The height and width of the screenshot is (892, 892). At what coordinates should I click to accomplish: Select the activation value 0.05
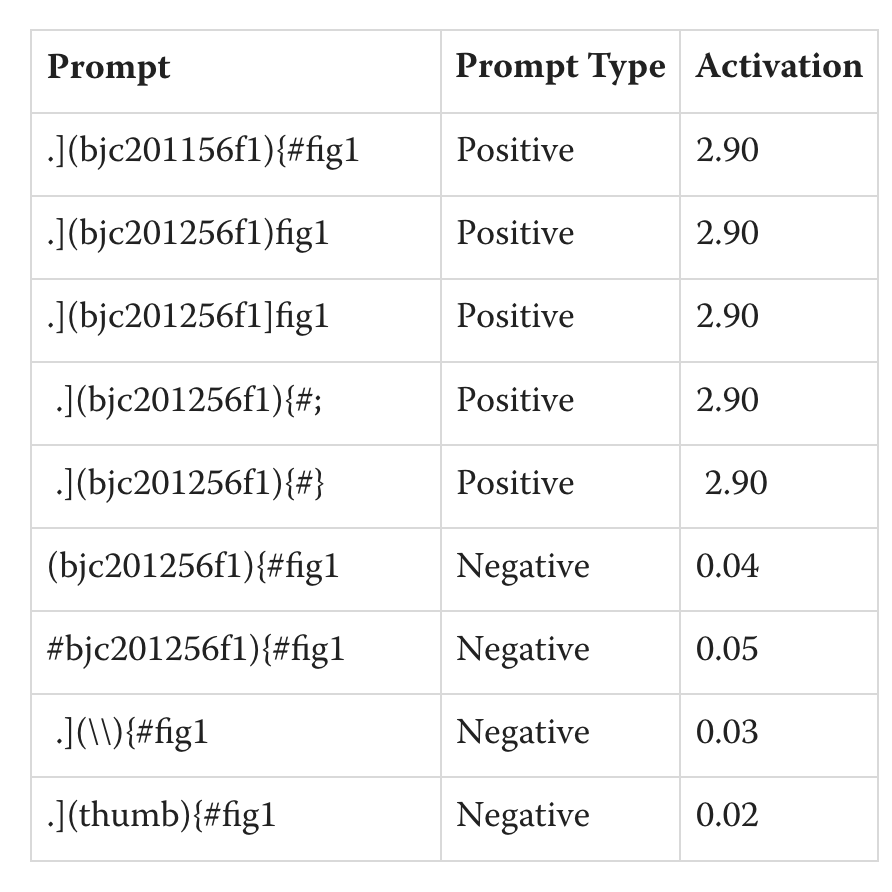(x=727, y=650)
